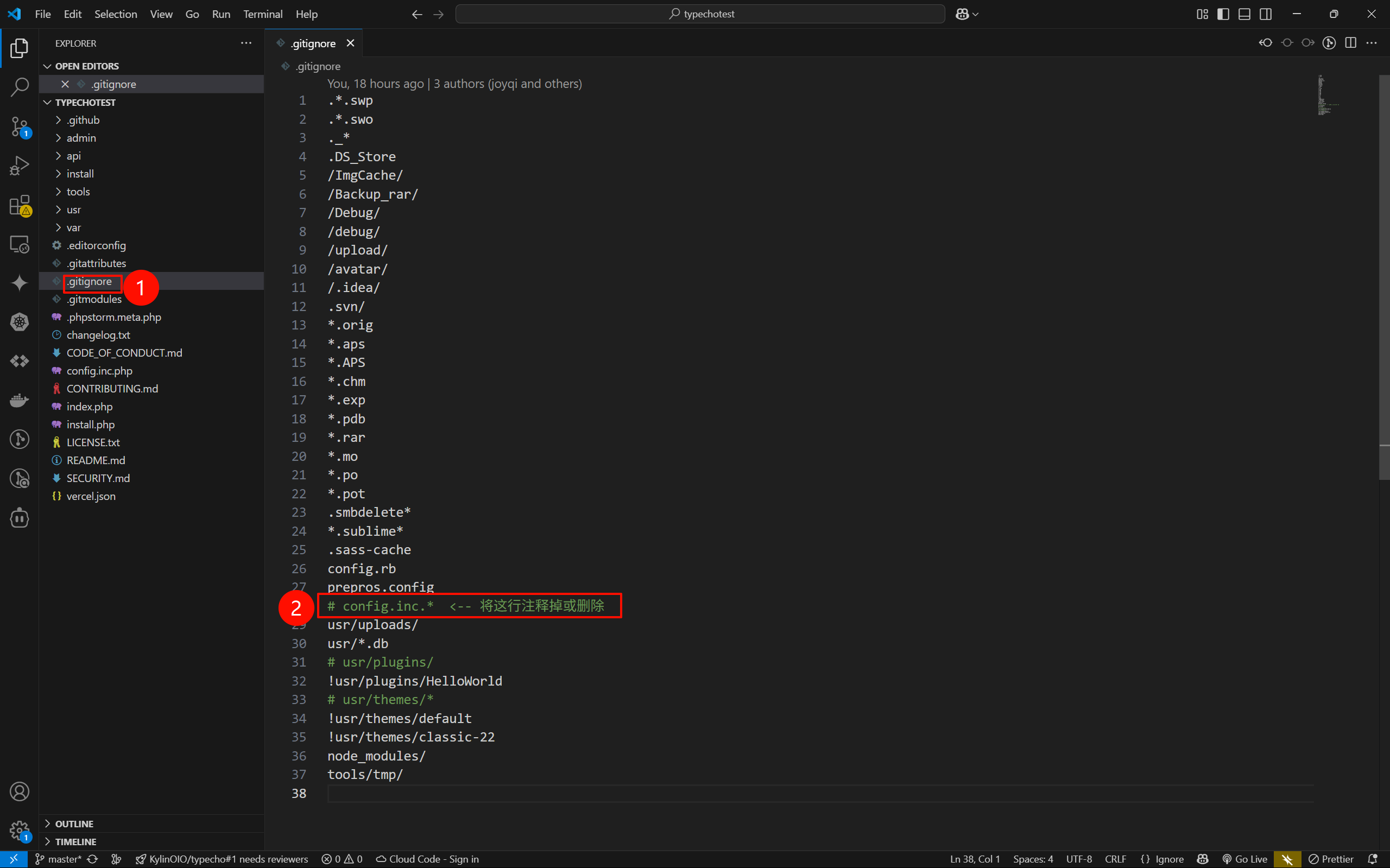Viewport: 1390px width, 868px height.
Task: Open the Run and Debug view
Action: click(x=20, y=166)
